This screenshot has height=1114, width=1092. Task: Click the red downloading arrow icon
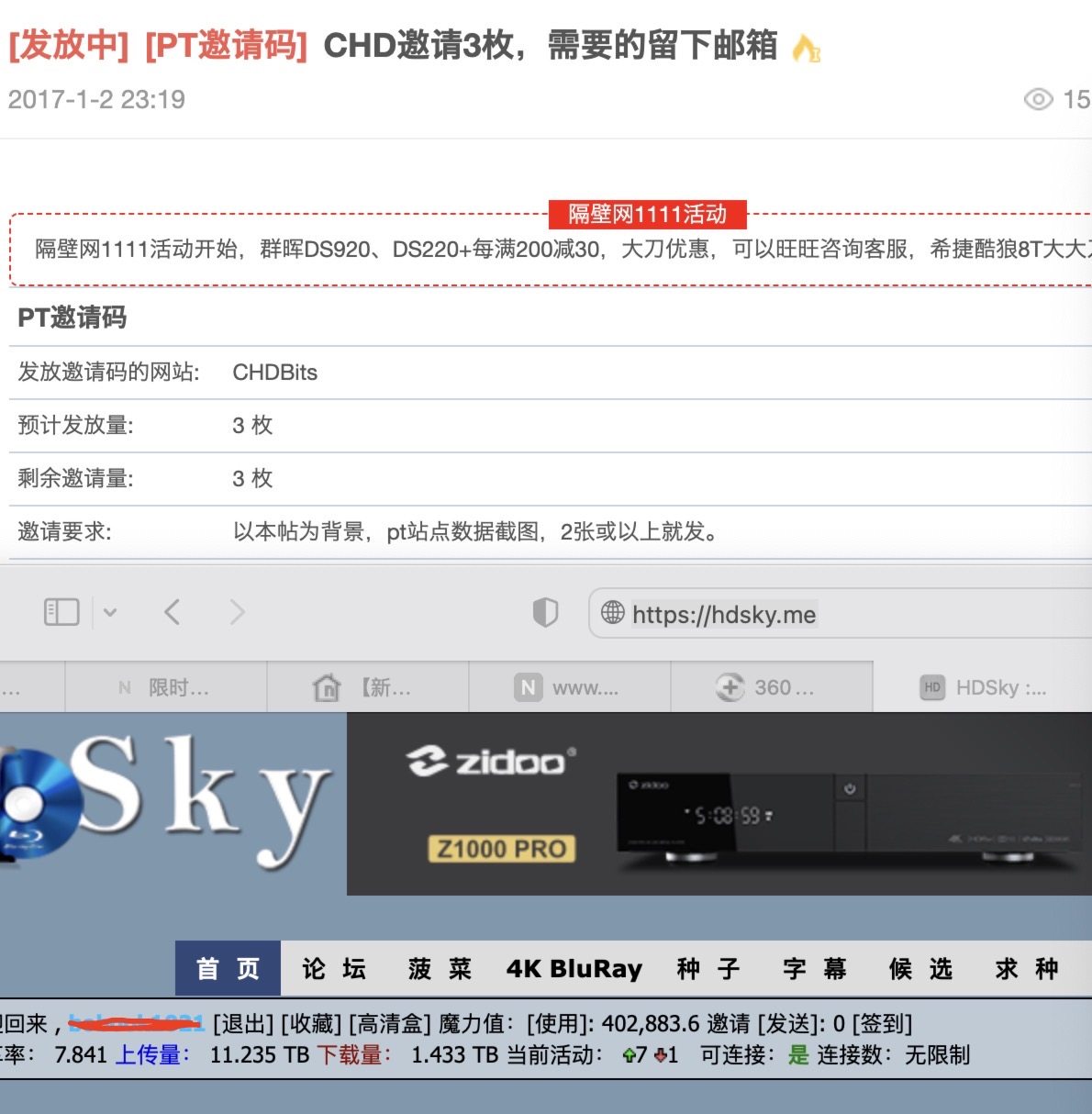660,1056
